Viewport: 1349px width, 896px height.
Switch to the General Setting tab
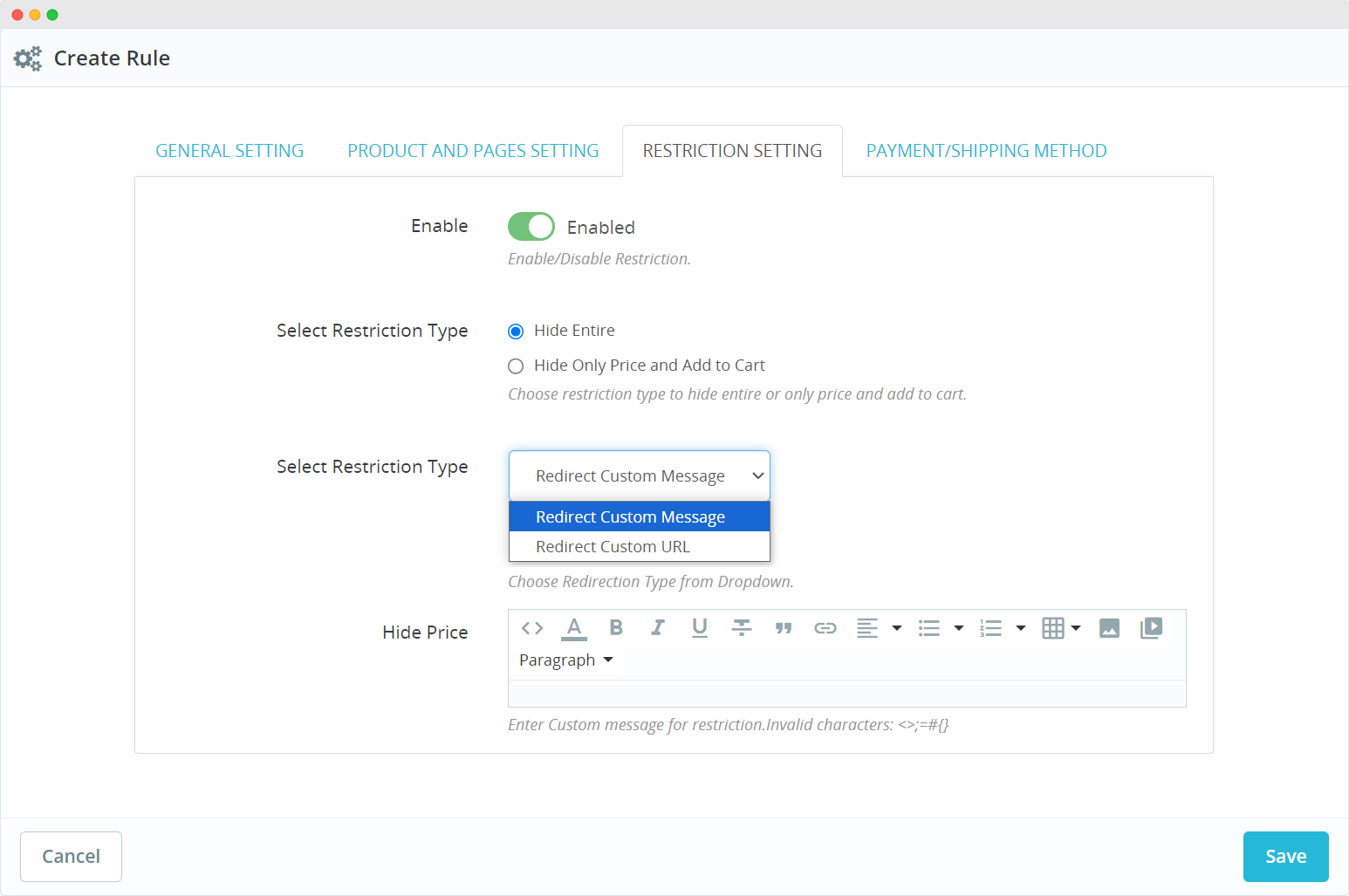[x=229, y=151]
